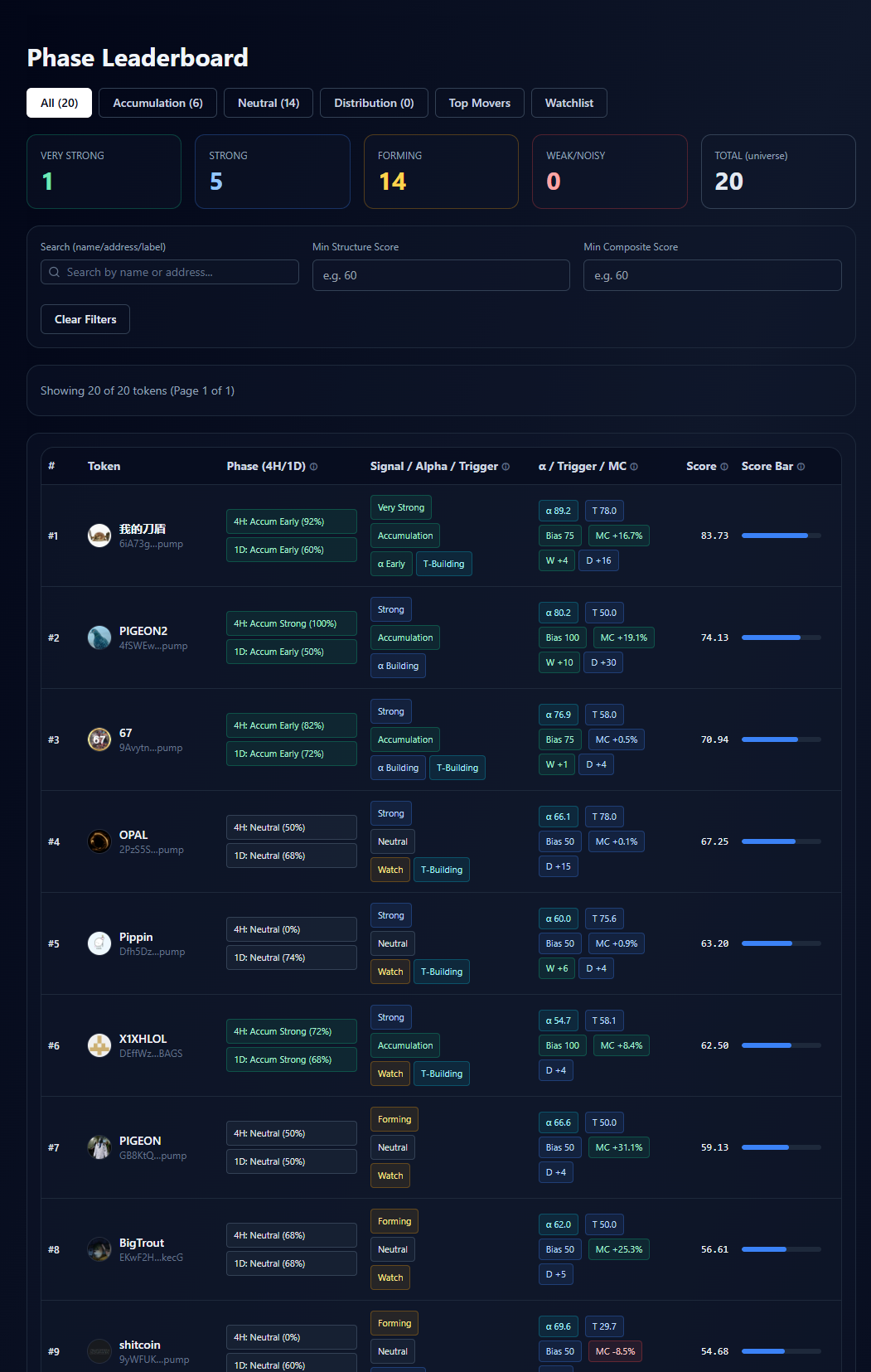Click the α 69.6 badge
Image resolution: width=871 pixels, height=1372 pixels.
(x=559, y=1326)
